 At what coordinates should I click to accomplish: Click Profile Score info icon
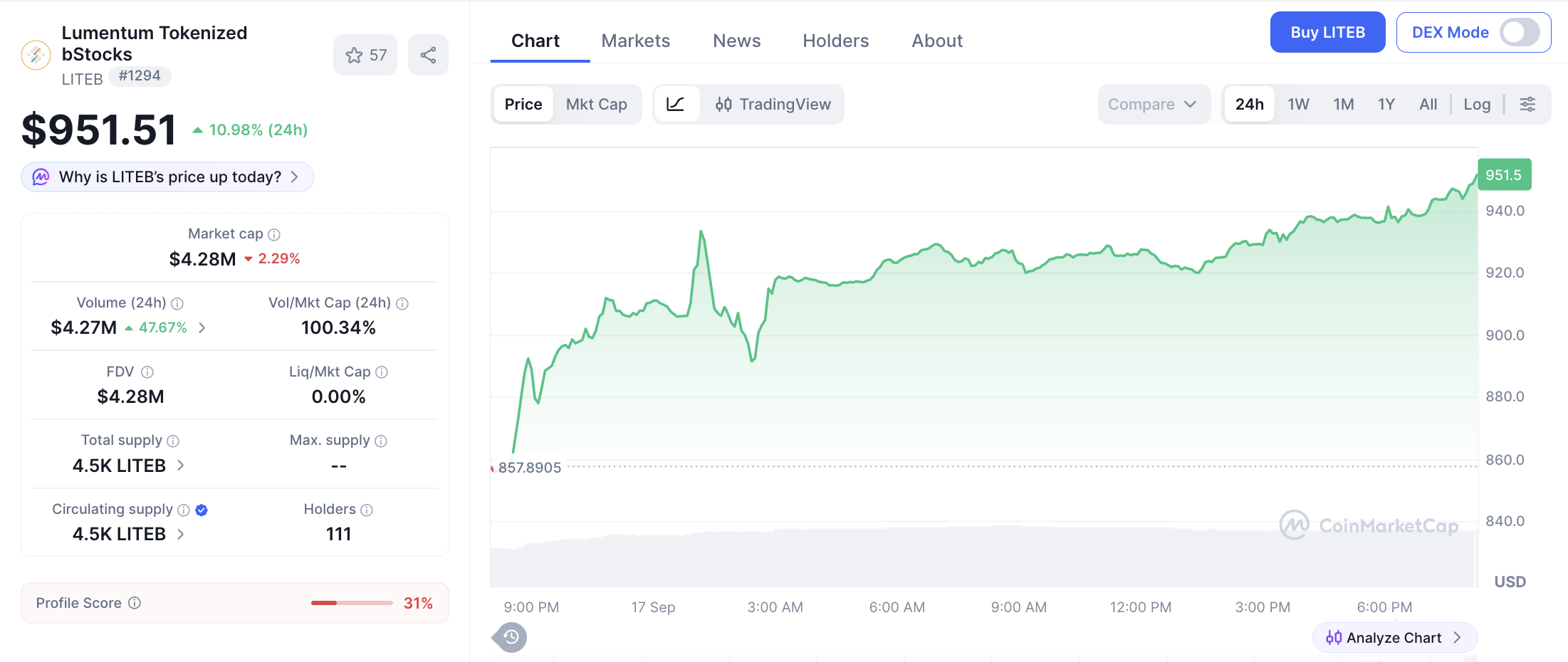click(135, 603)
